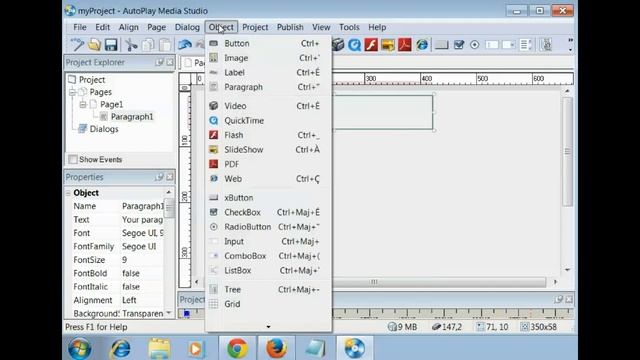Open the Publish menu
Viewport: 640px width, 360px height.
(290, 27)
